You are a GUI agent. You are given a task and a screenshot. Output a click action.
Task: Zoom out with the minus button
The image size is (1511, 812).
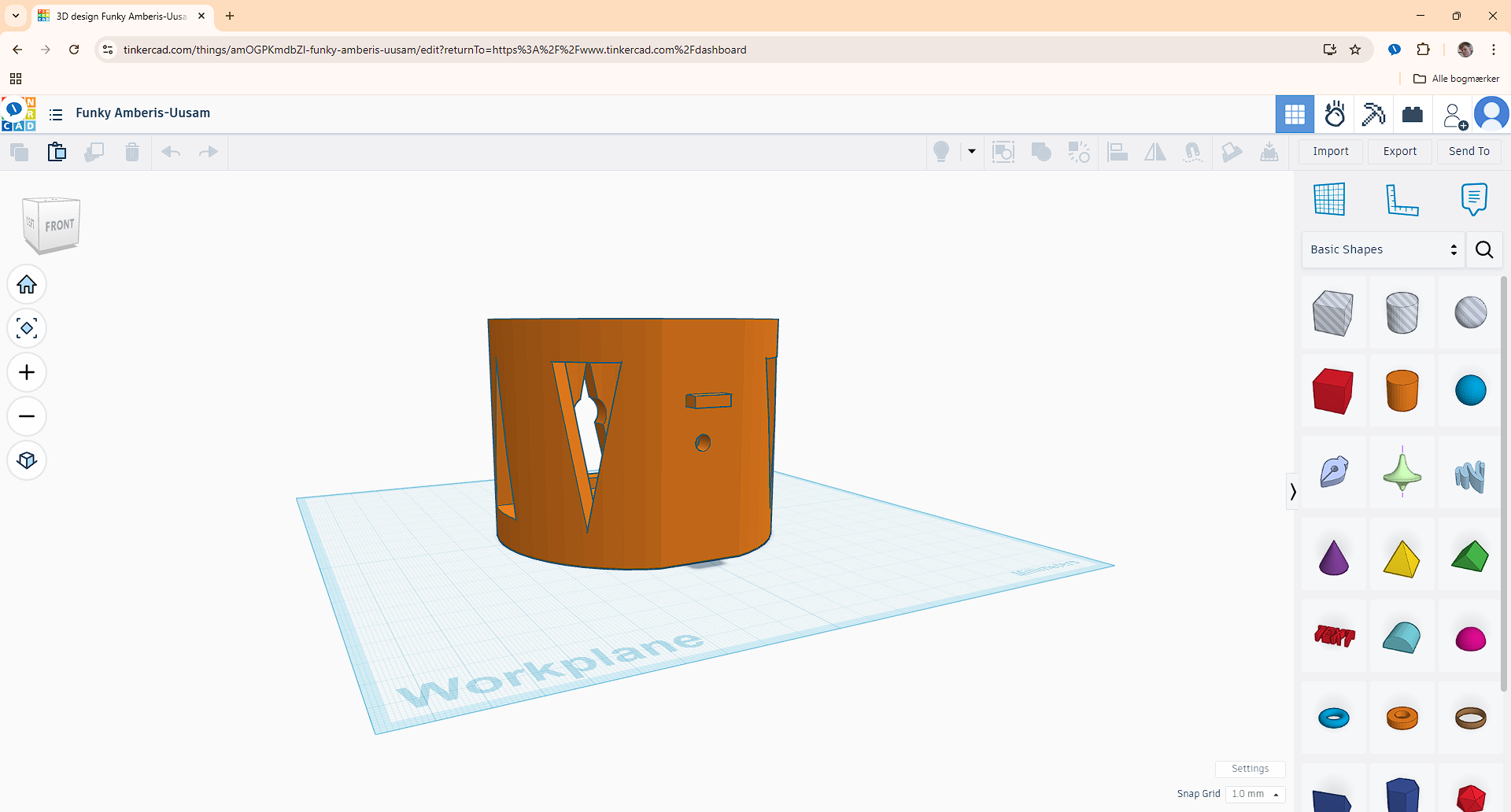[x=27, y=416]
